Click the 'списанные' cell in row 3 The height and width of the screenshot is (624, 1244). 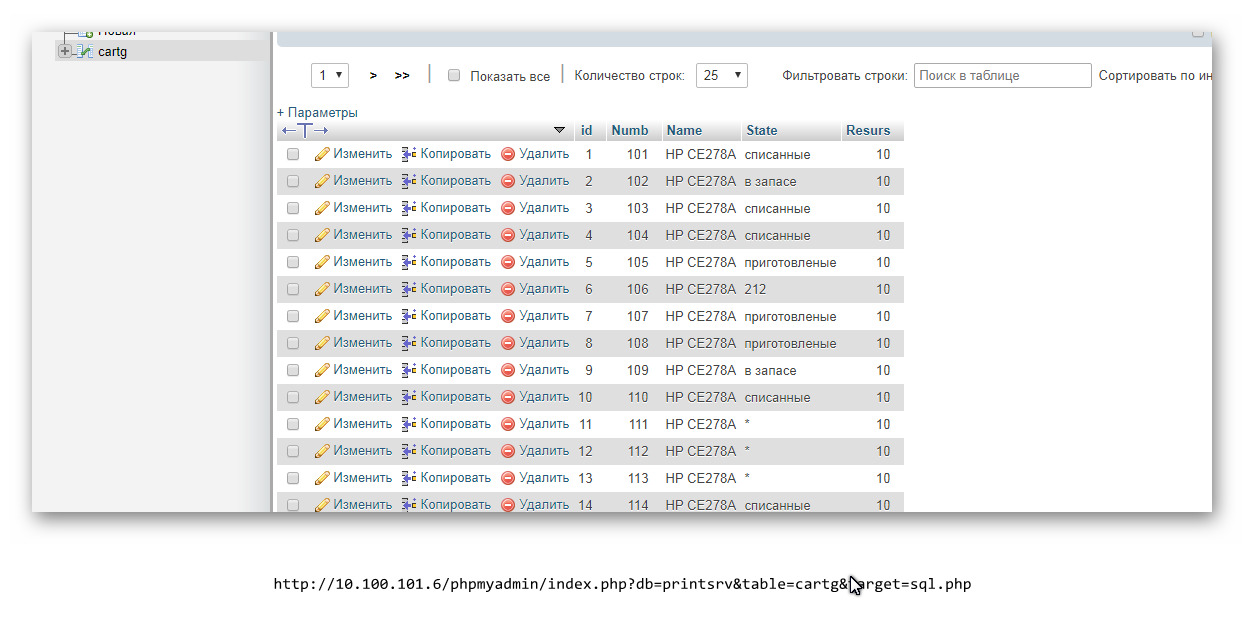pos(777,208)
